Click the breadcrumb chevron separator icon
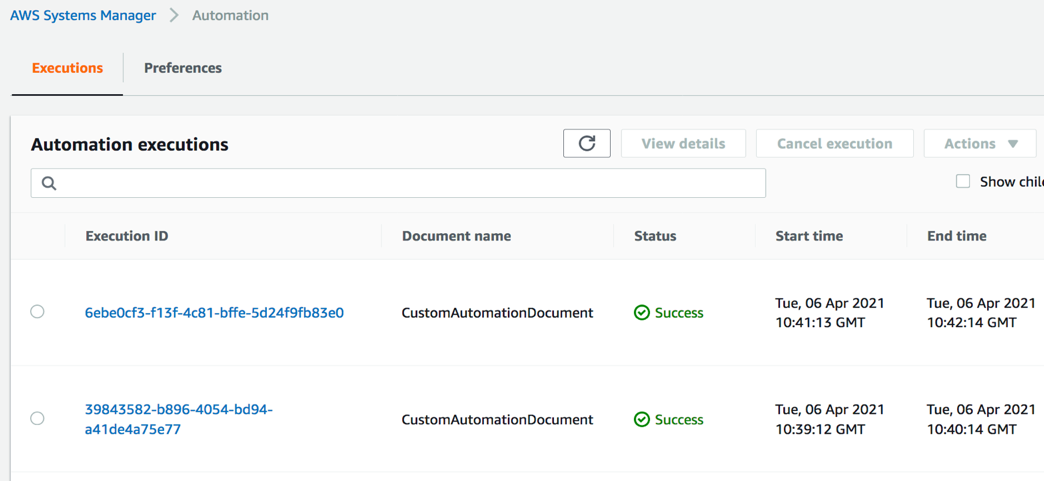Viewport: 1044px width, 481px height. pyautogui.click(x=174, y=16)
